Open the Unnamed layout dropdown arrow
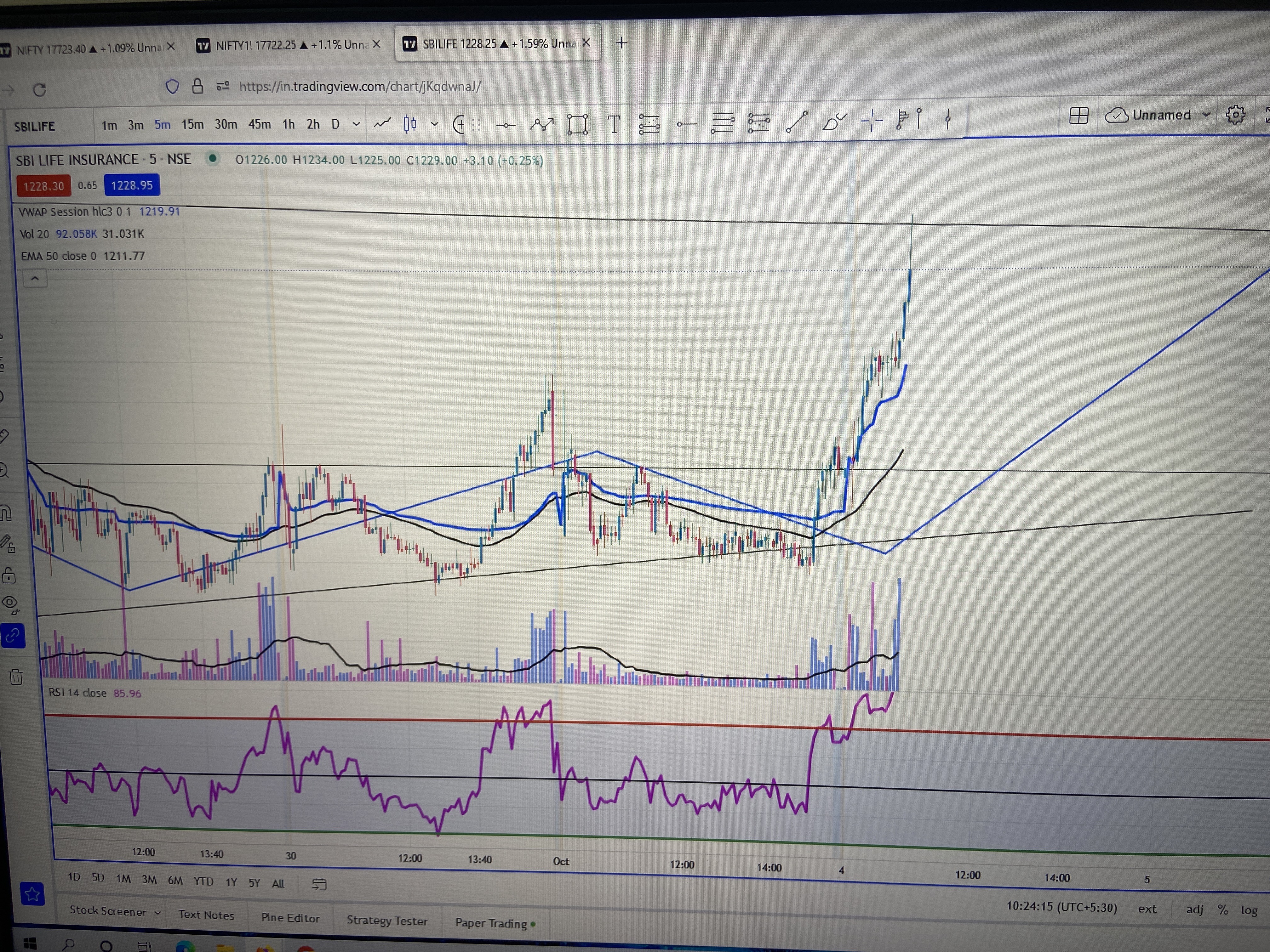The height and width of the screenshot is (952, 1270). pos(1206,115)
